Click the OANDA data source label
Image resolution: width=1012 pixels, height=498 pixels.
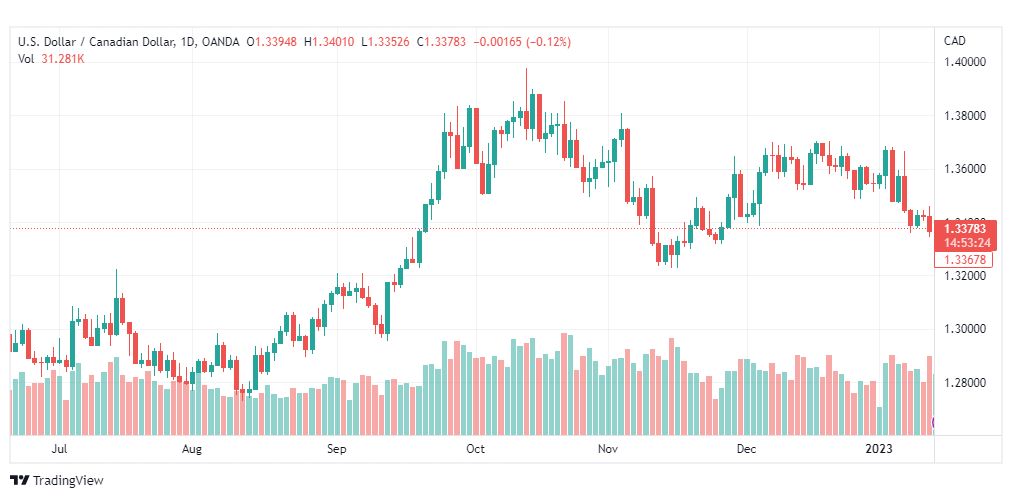219,43
